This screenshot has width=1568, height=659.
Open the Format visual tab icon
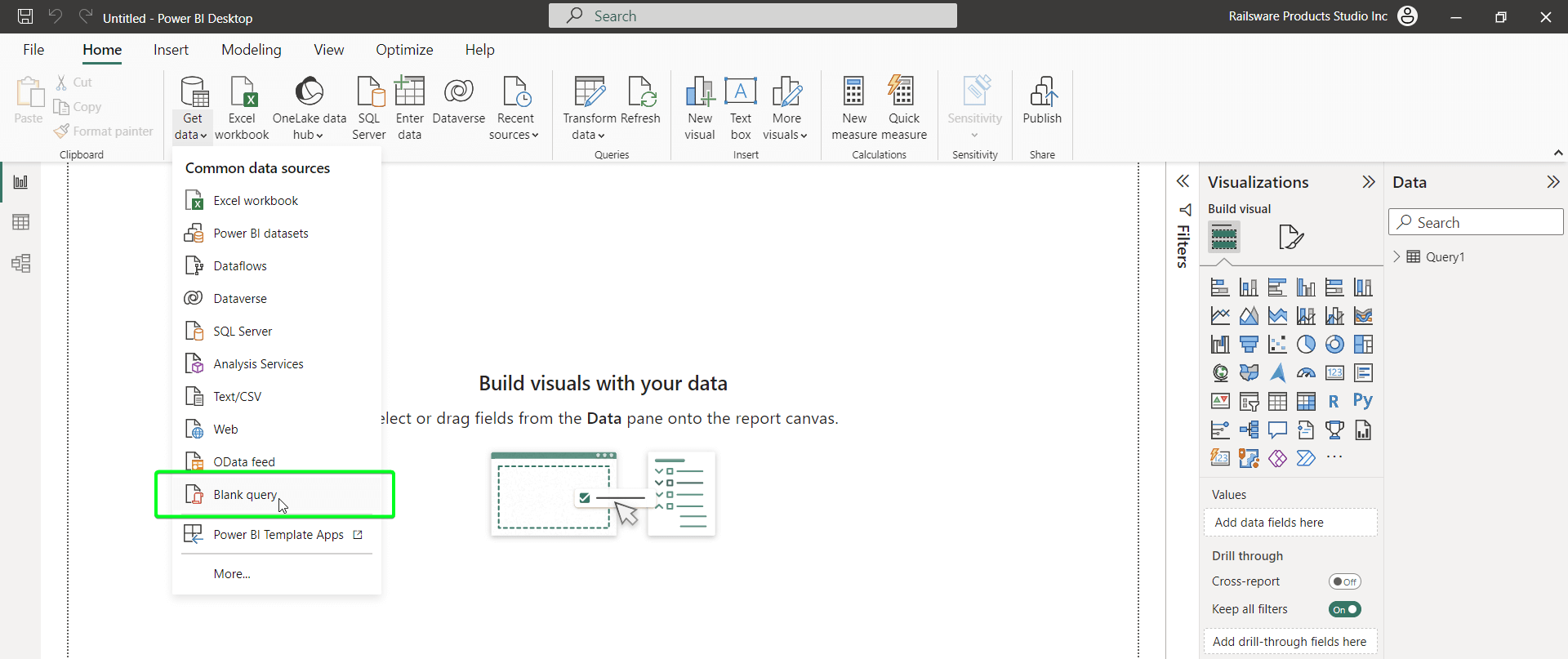click(x=1290, y=237)
